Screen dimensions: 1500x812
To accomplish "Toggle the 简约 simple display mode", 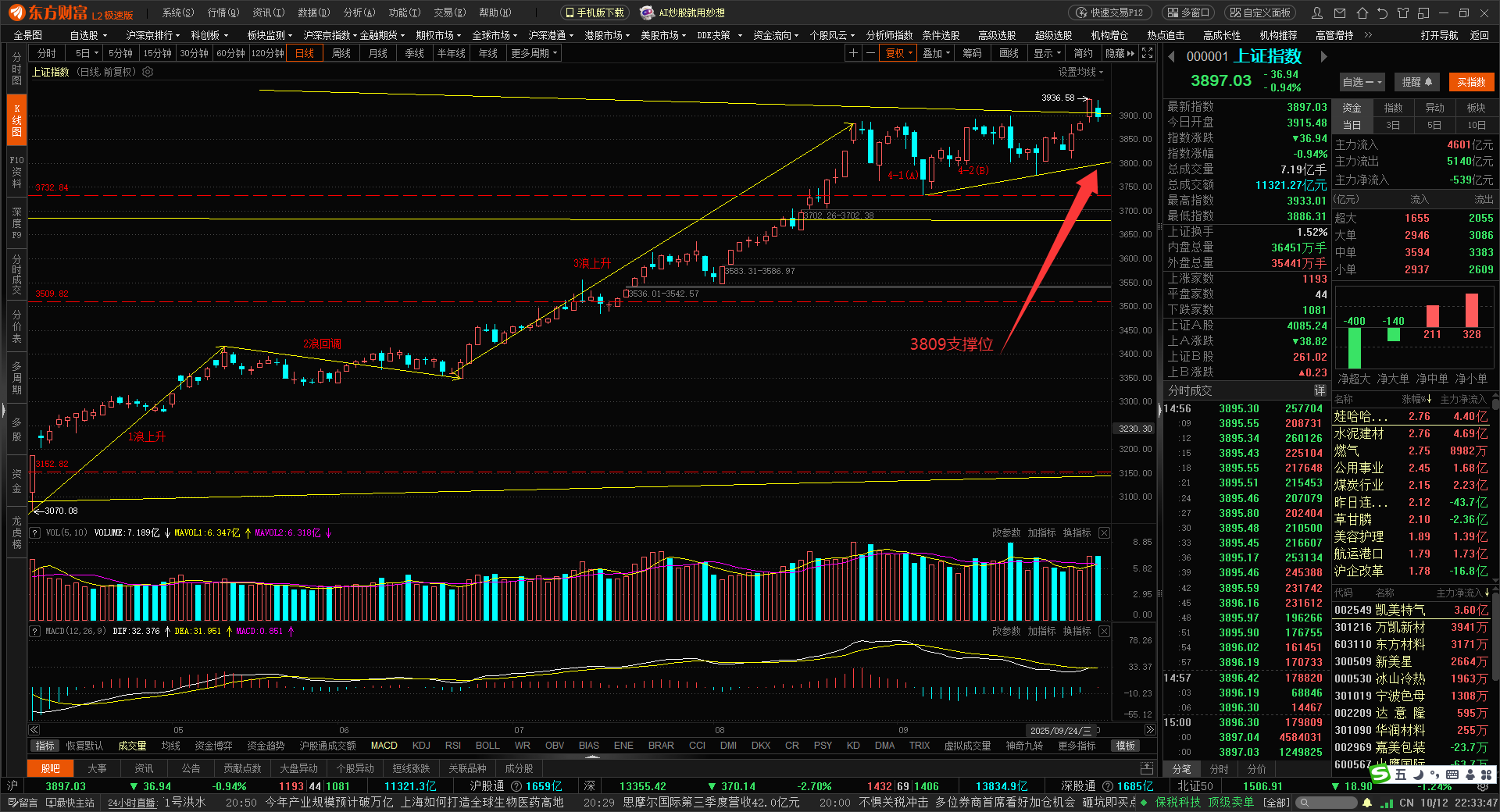I will click(1083, 53).
